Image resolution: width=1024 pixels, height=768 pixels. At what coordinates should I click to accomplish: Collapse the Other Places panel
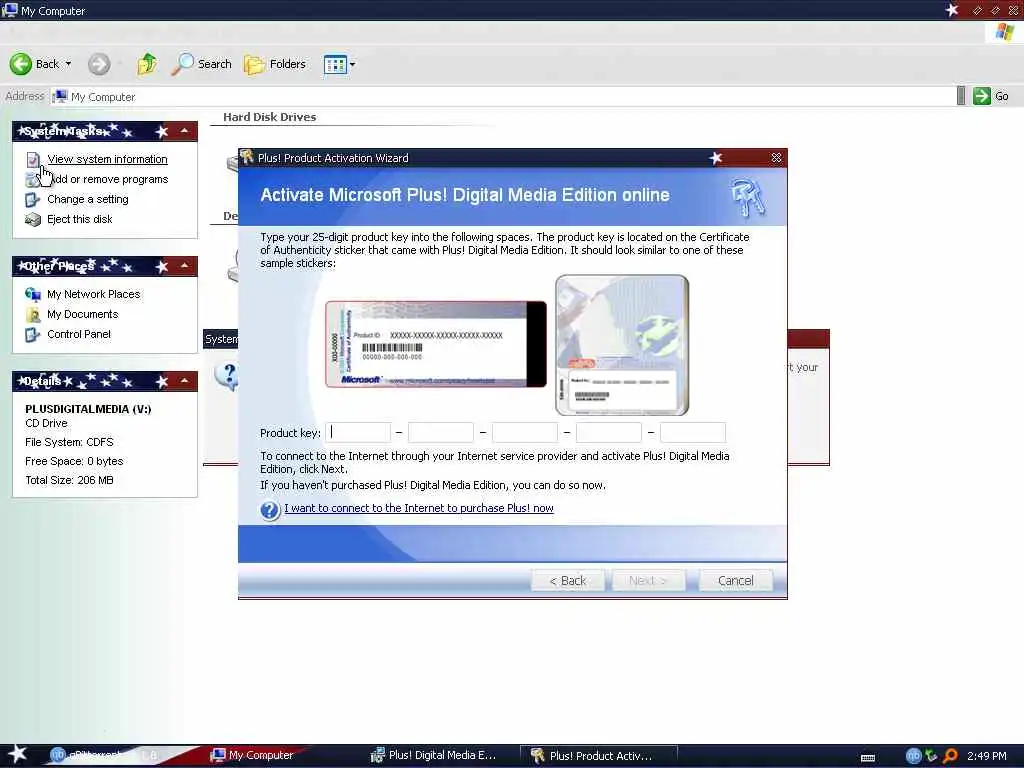coord(184,266)
